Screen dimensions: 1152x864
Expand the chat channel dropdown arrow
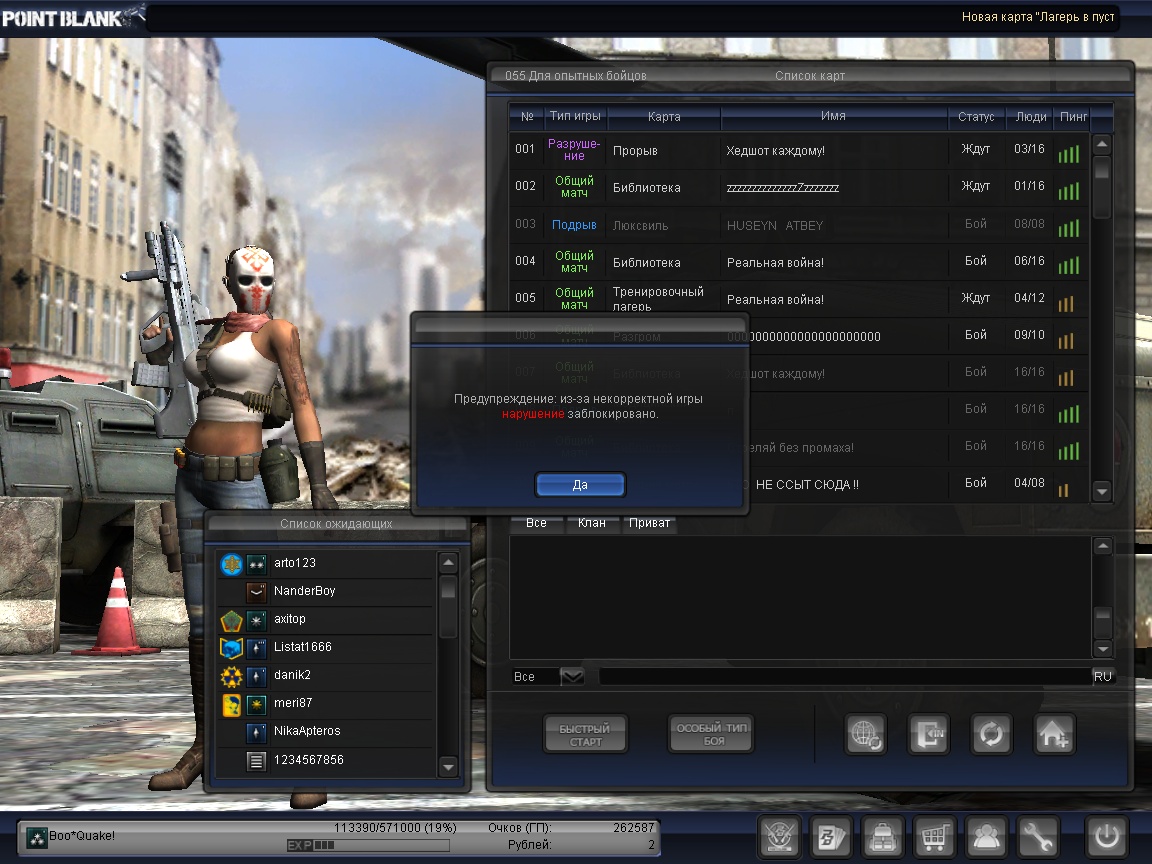coord(572,677)
